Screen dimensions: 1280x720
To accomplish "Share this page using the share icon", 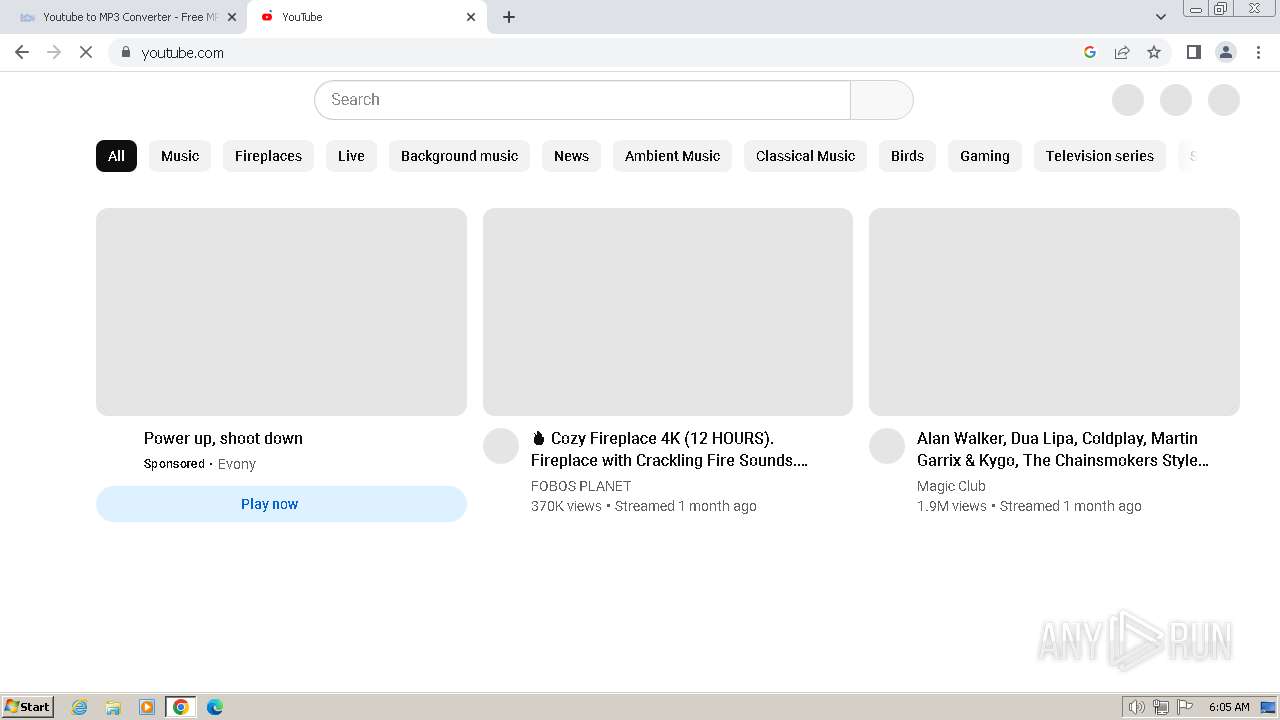I will point(1122,52).
